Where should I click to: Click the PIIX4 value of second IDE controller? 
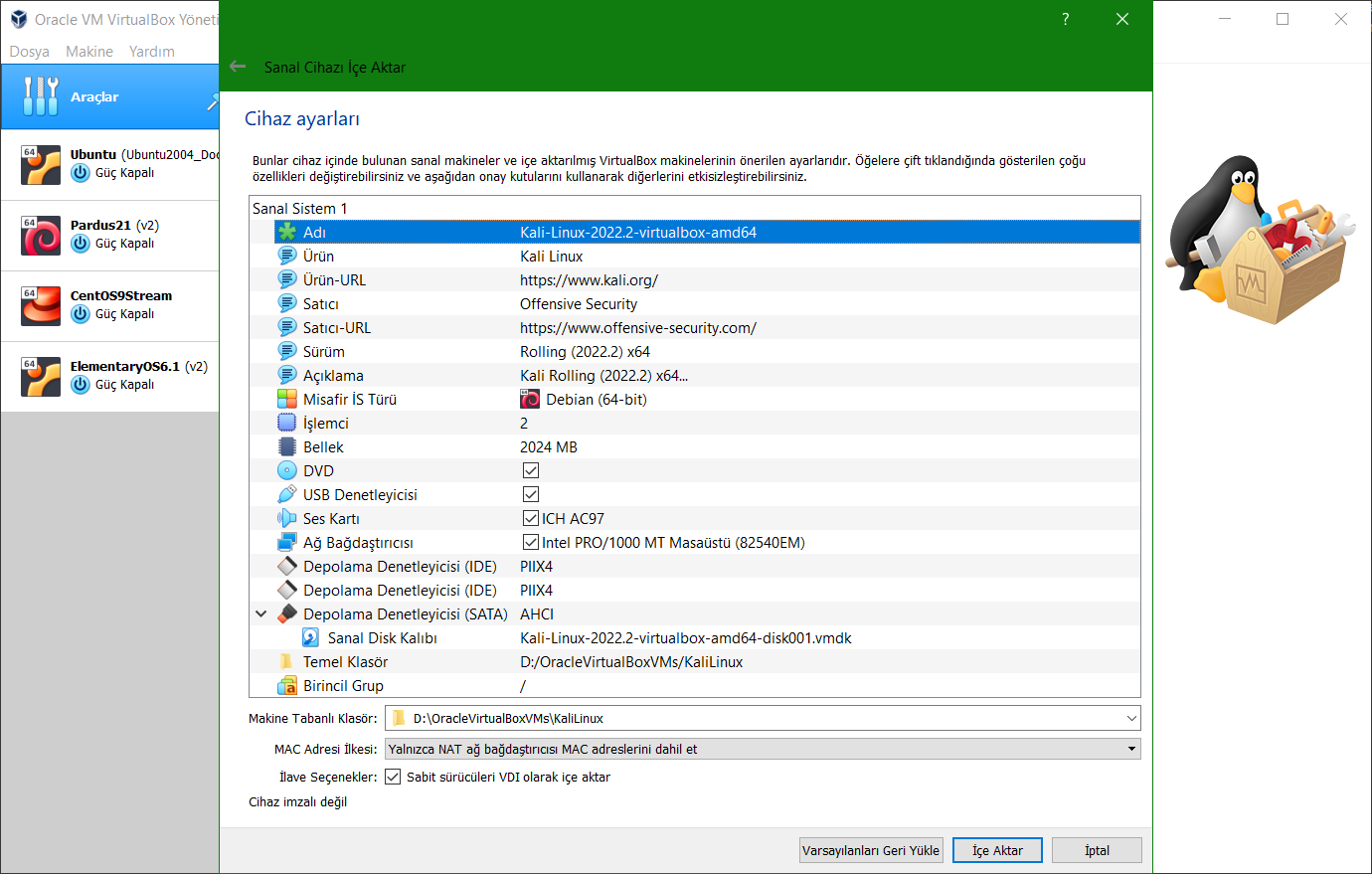tap(536, 590)
